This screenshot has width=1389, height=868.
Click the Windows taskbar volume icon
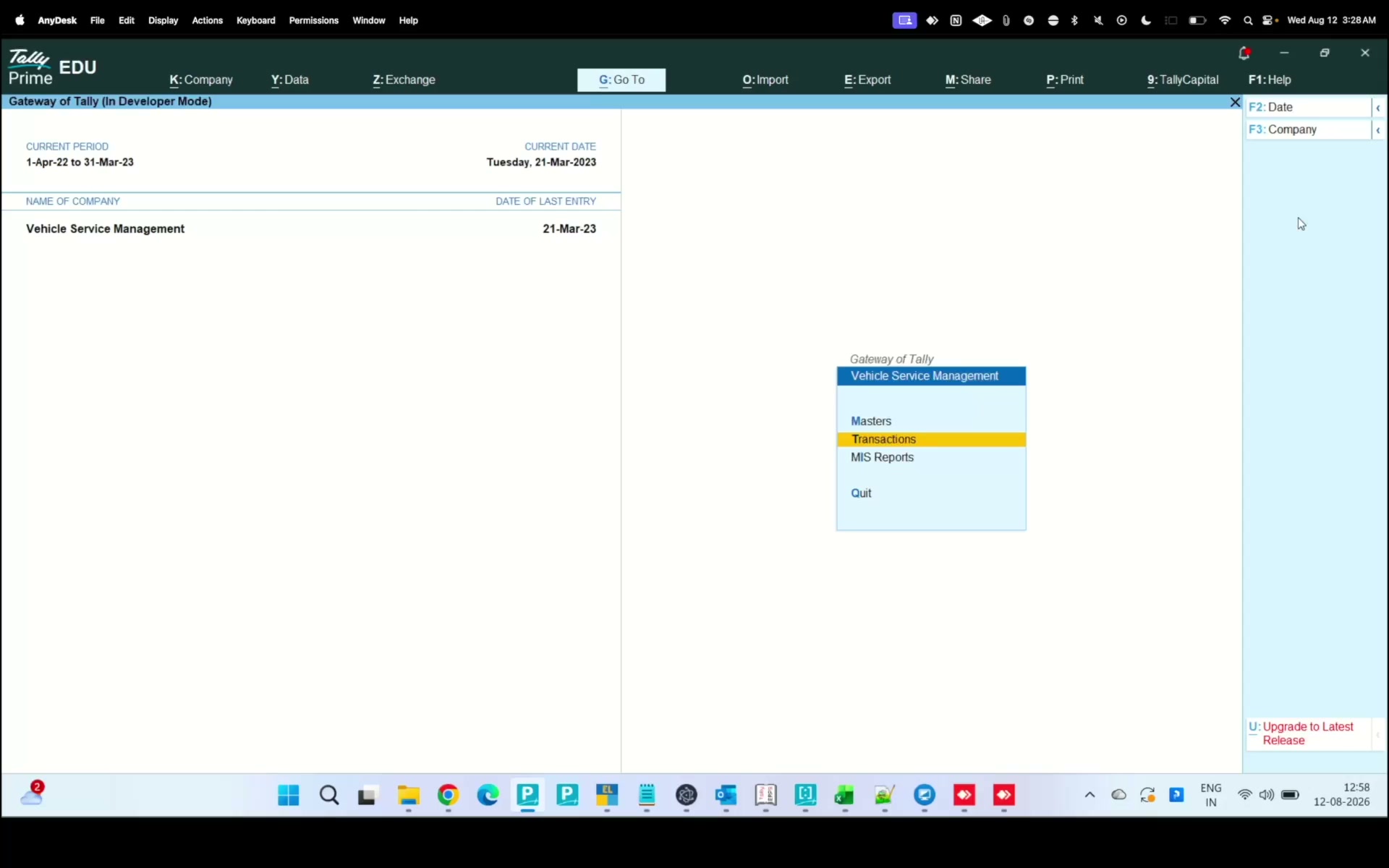(x=1267, y=795)
